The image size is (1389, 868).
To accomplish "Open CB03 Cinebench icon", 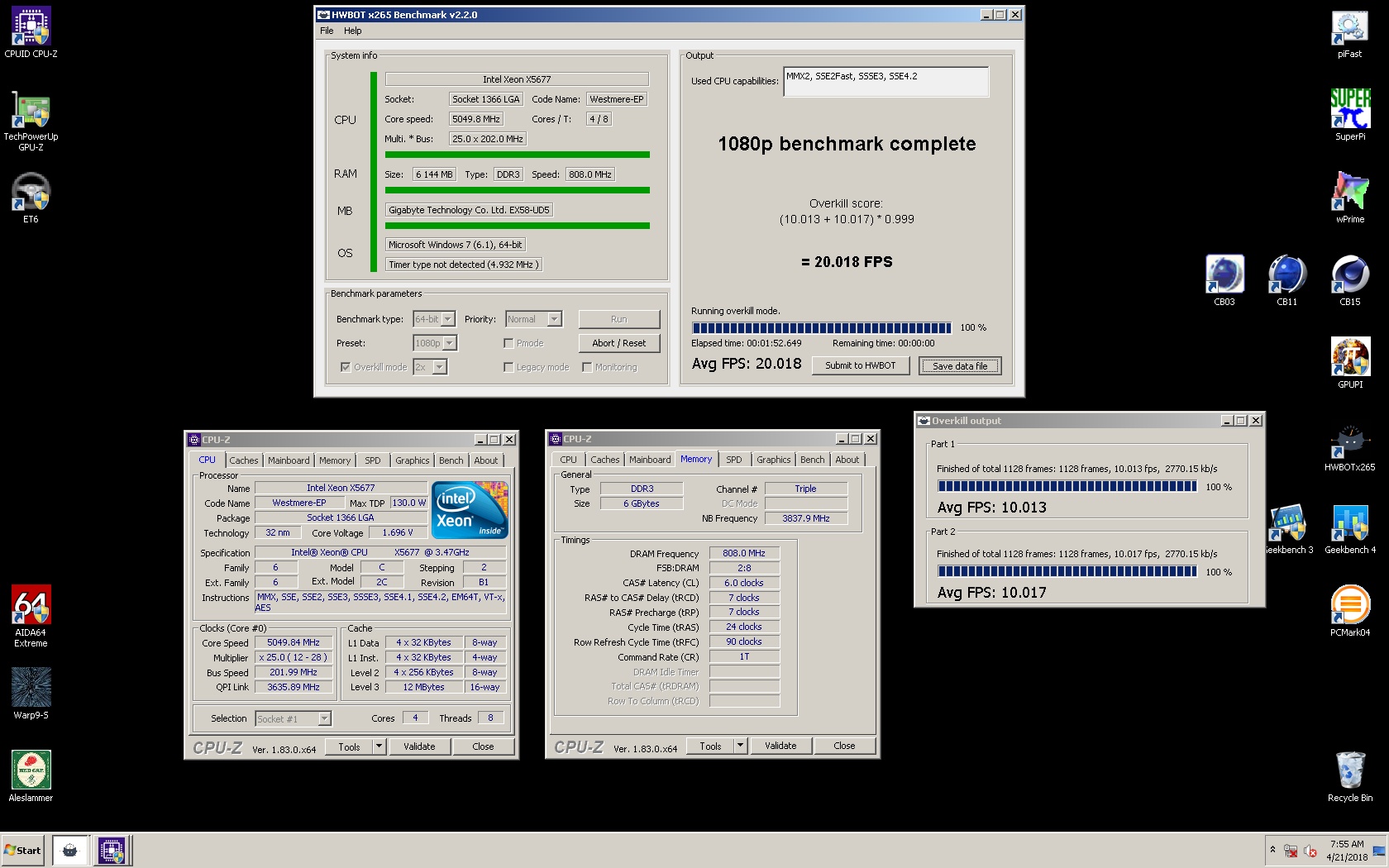I will click(1224, 281).
